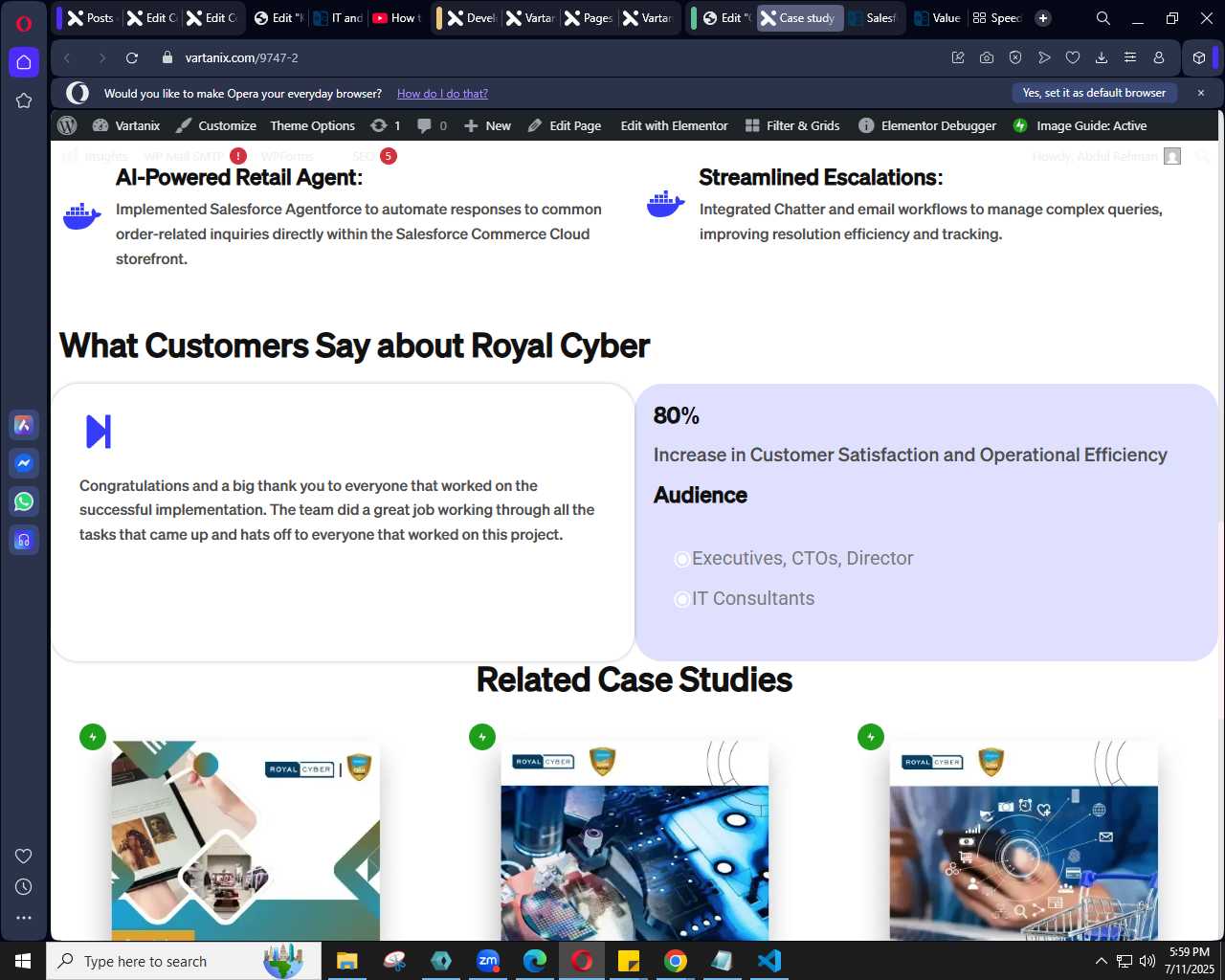Reload the current page
This screenshot has width=1225, height=980.
click(x=132, y=57)
